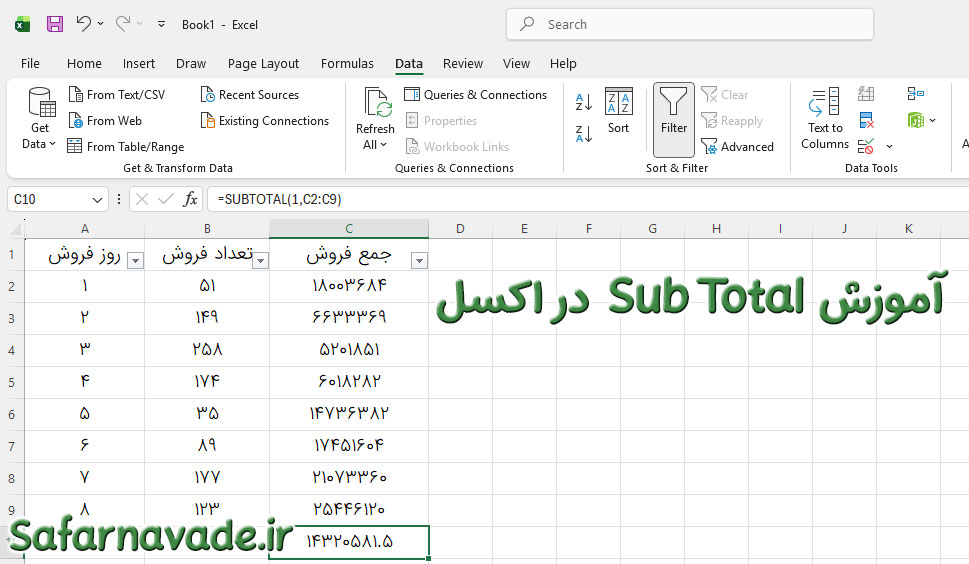Open filter arrow for تعداد فروش column
The image size is (969, 564).
tap(261, 261)
